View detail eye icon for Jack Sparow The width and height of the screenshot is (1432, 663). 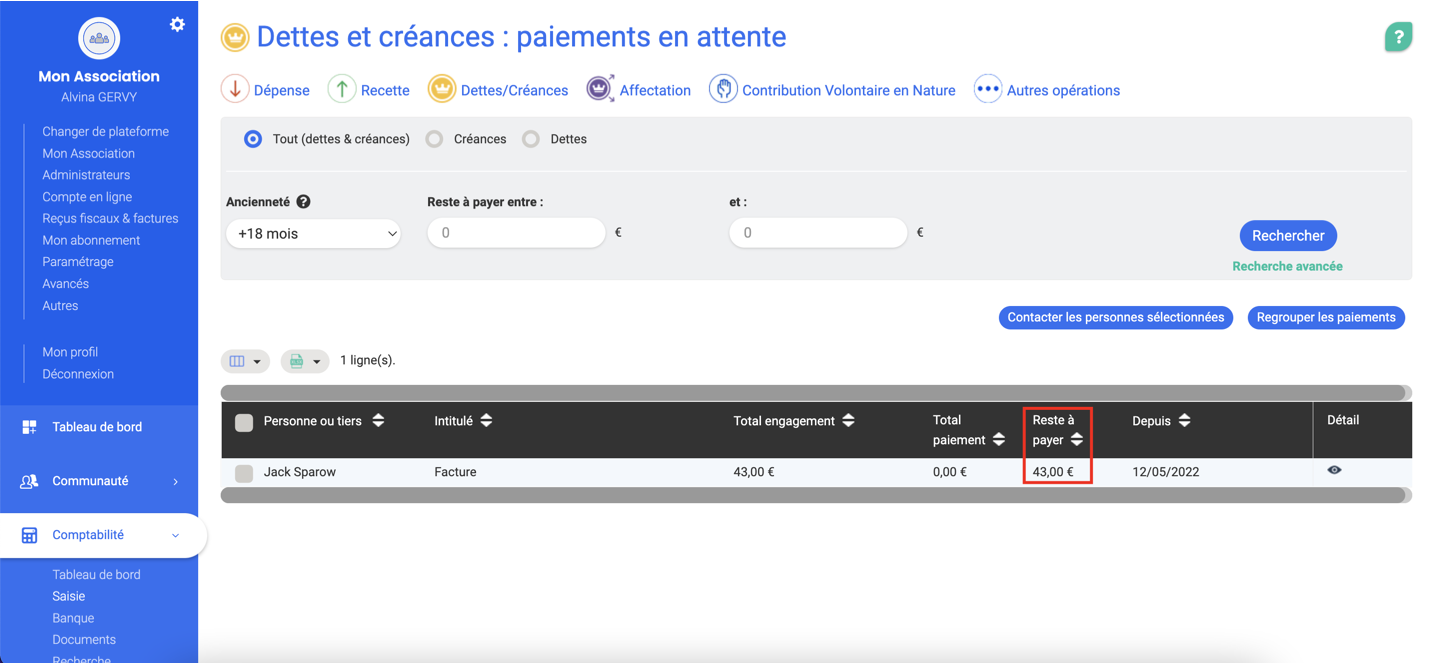click(1334, 470)
